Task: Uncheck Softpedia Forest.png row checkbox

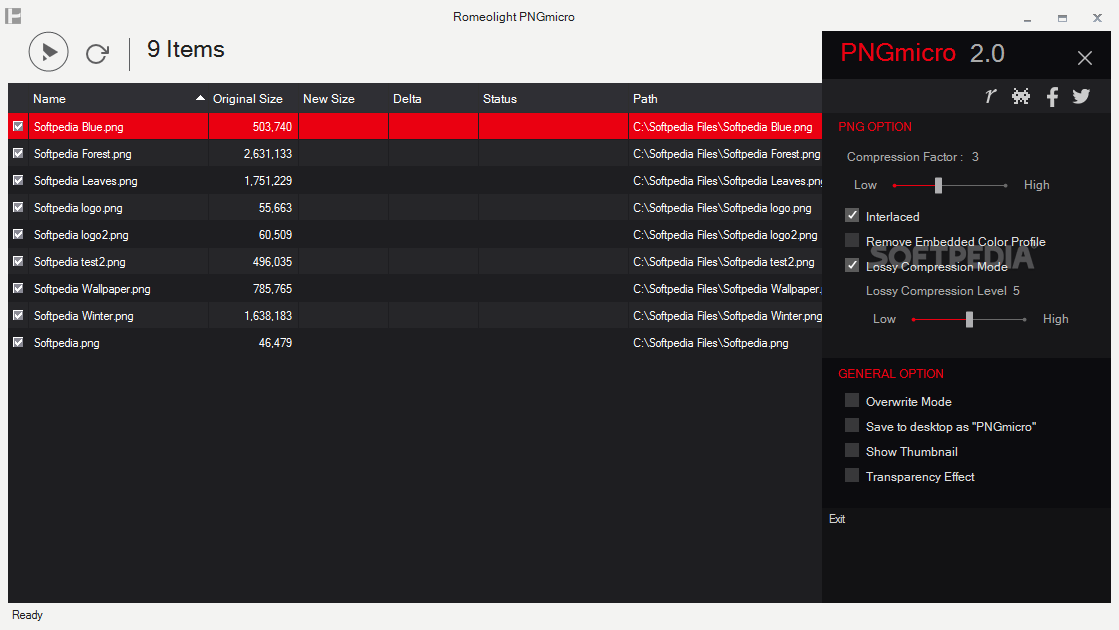Action: tap(18, 153)
